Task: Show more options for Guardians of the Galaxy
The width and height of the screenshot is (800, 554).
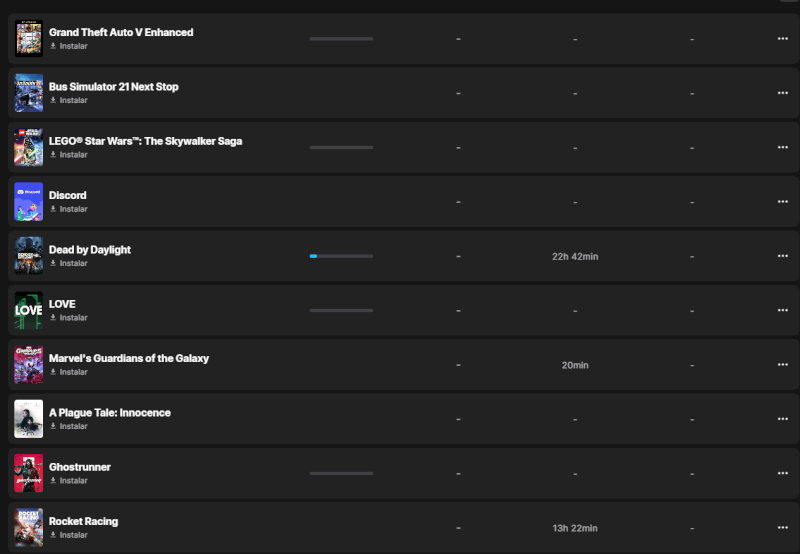Action: coord(782,365)
